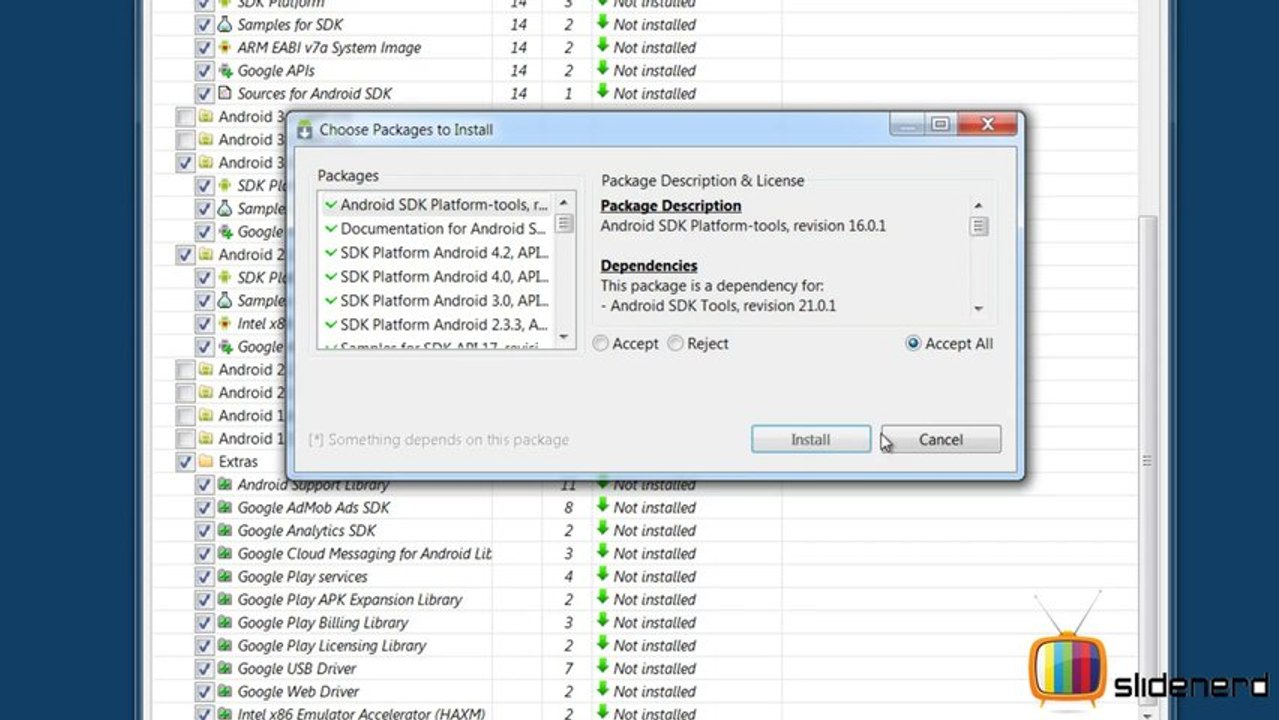Click the Cancel button
Screen dimensions: 1279x720
click(941, 440)
